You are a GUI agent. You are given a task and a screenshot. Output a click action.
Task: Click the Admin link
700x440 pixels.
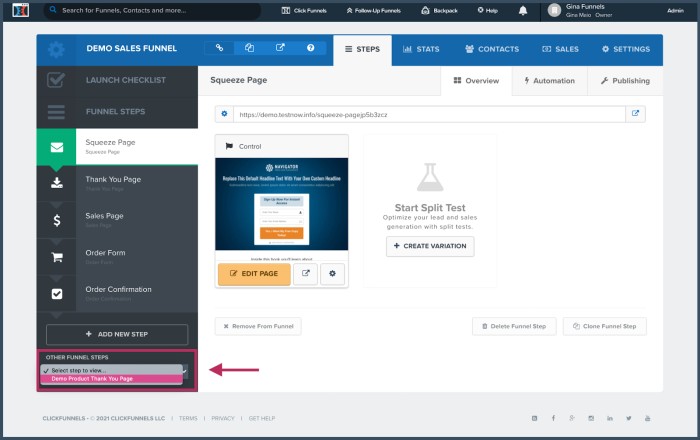[675, 10]
